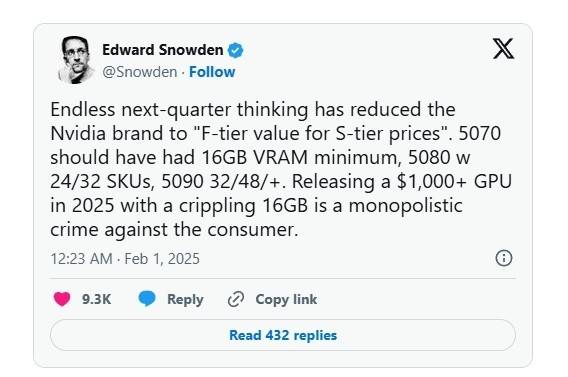Open the info icon beside timestamp
568x377 pixels.
(x=504, y=258)
